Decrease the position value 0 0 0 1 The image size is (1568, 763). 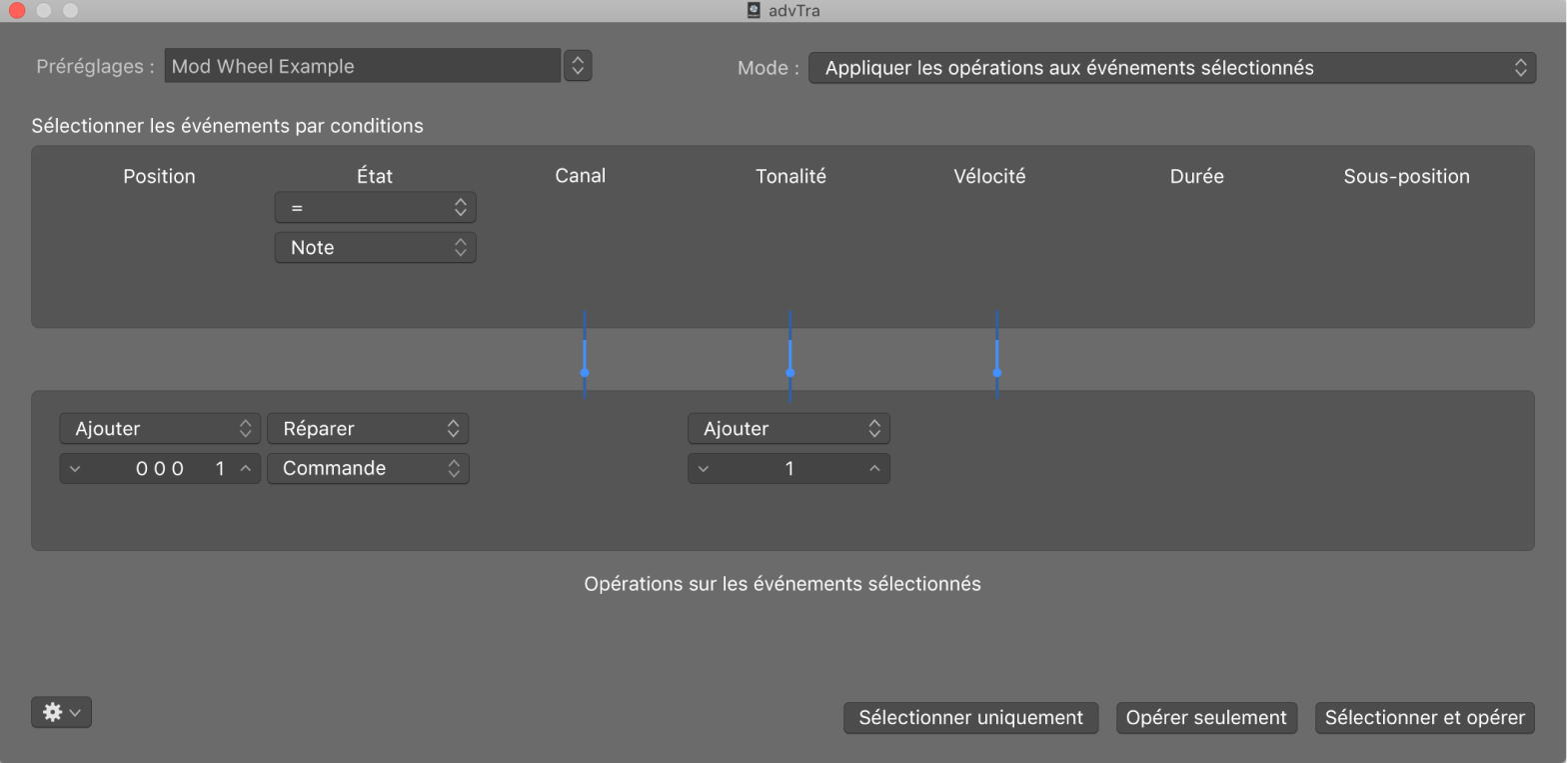point(75,469)
